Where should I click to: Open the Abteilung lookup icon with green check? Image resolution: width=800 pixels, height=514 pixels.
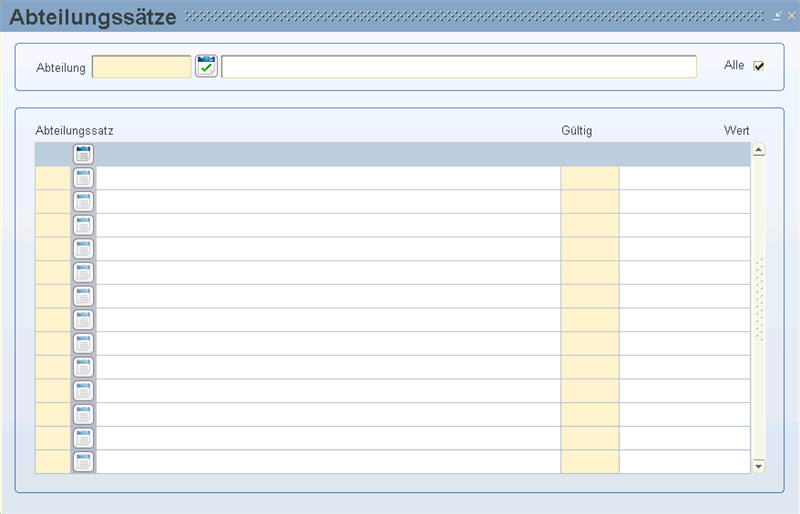coord(206,66)
